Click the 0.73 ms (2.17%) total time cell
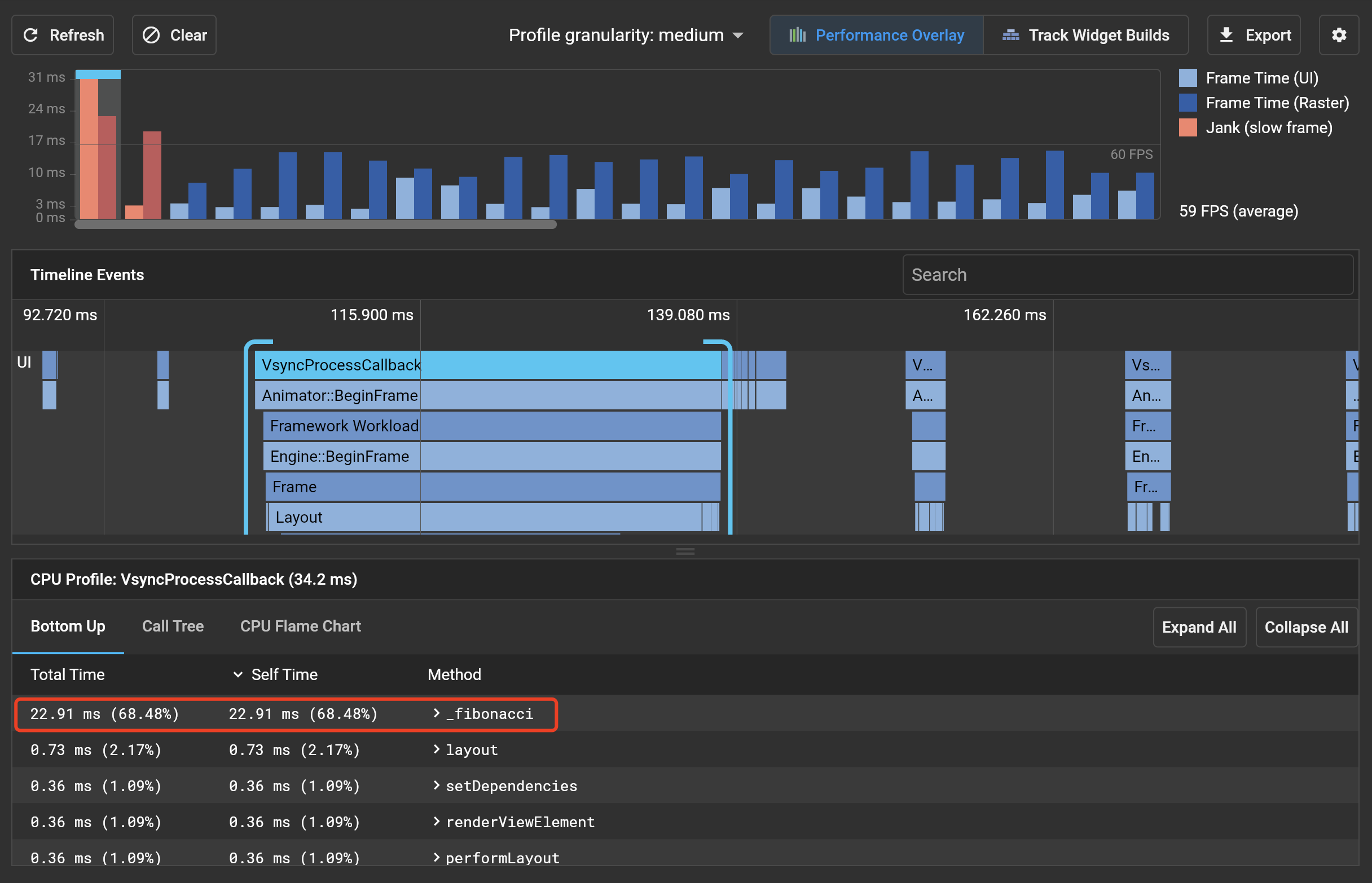 96,750
